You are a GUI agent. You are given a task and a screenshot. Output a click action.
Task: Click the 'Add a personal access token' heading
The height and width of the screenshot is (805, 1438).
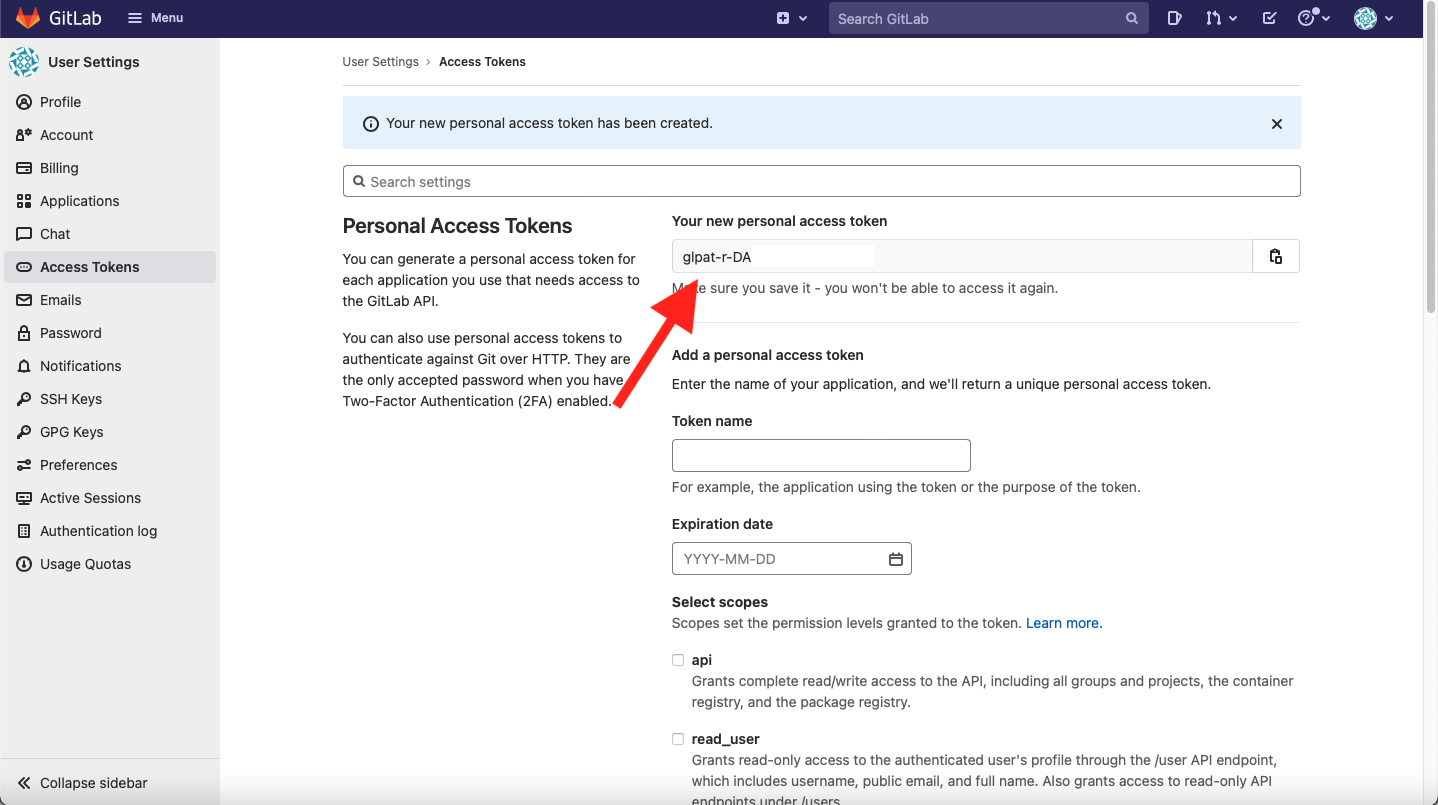pos(768,355)
